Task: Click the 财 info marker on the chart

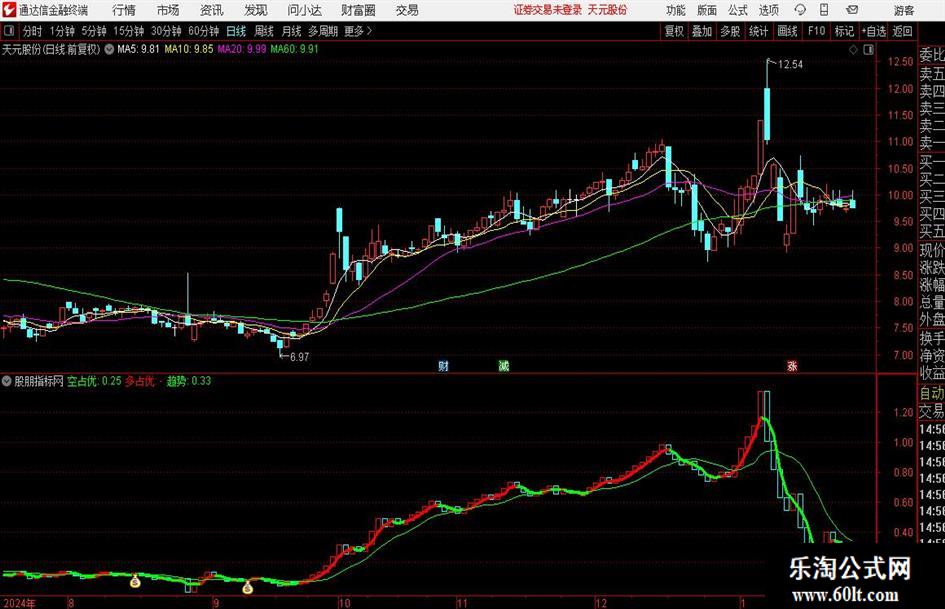Action: point(444,365)
